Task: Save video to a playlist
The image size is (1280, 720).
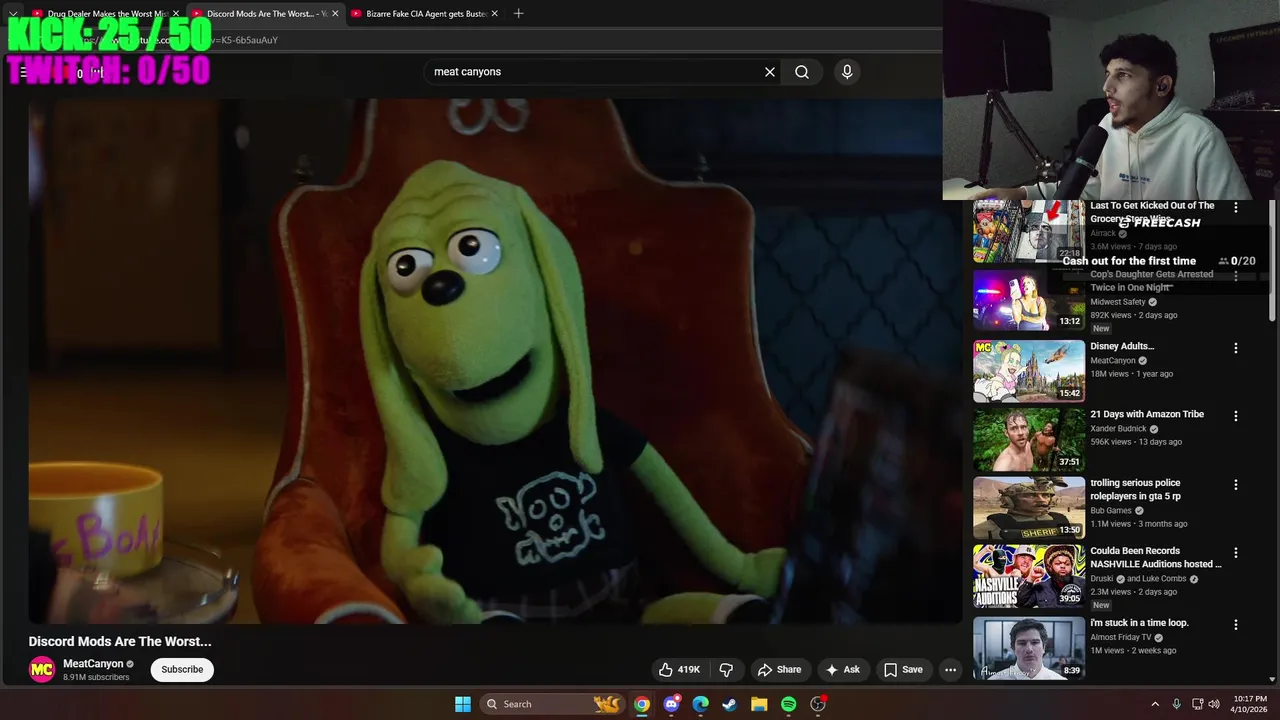Action: tap(903, 670)
